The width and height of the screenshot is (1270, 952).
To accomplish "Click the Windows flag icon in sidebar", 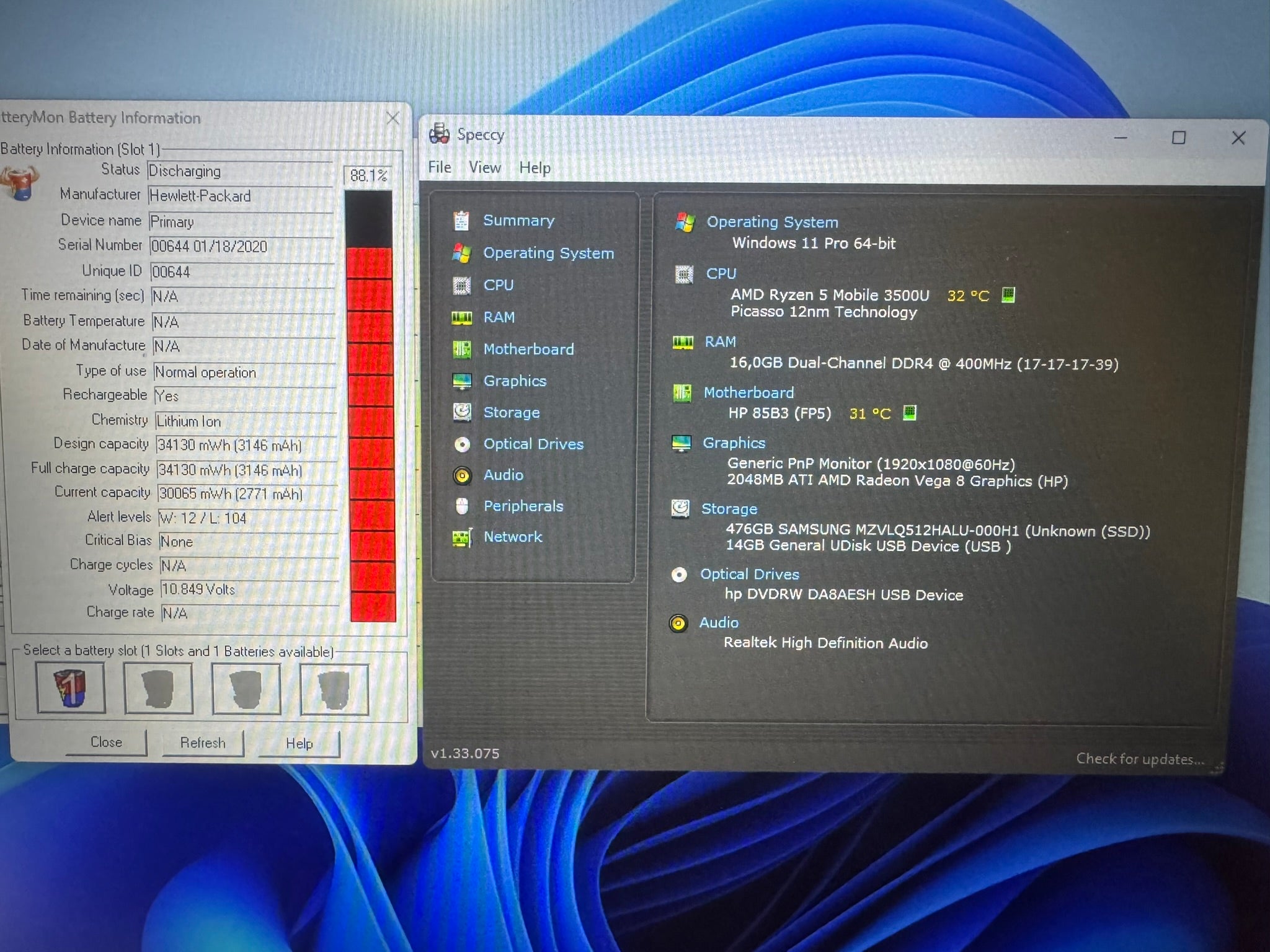I will point(461,253).
